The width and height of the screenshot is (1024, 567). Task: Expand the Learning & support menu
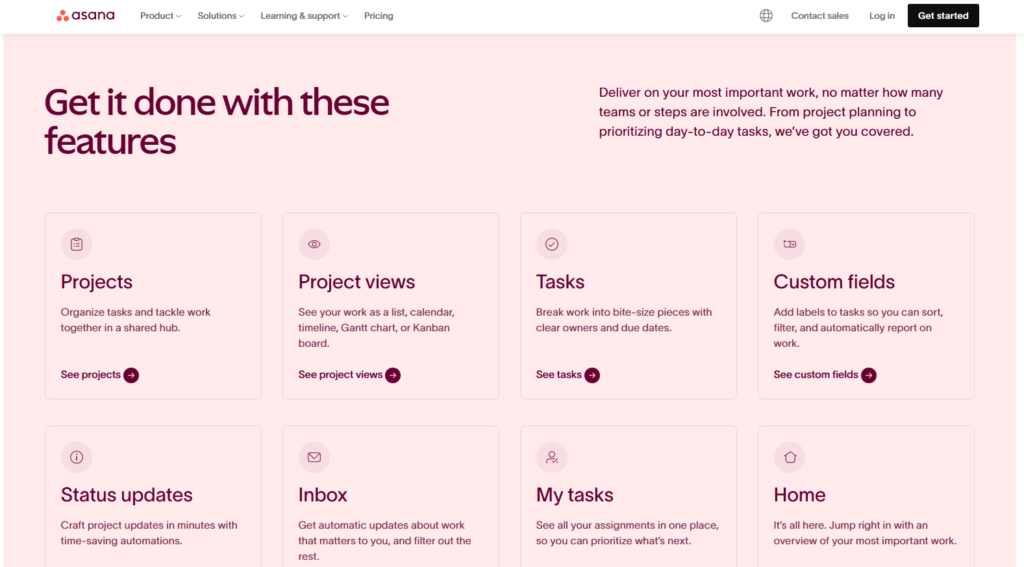tap(304, 16)
